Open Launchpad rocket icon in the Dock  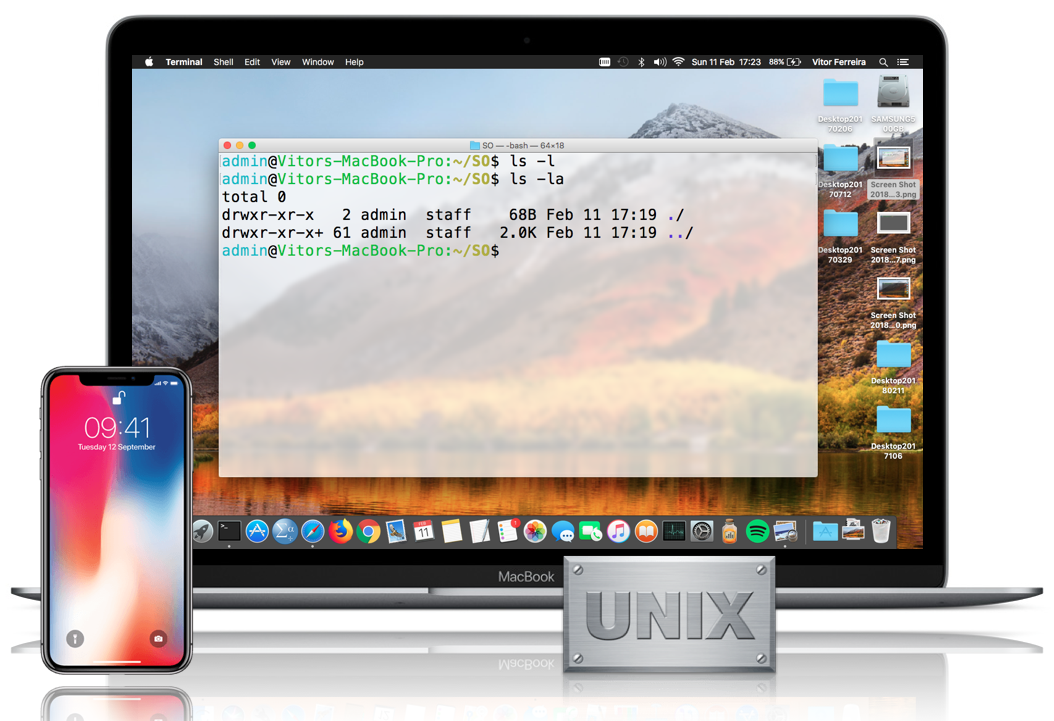pyautogui.click(x=202, y=532)
